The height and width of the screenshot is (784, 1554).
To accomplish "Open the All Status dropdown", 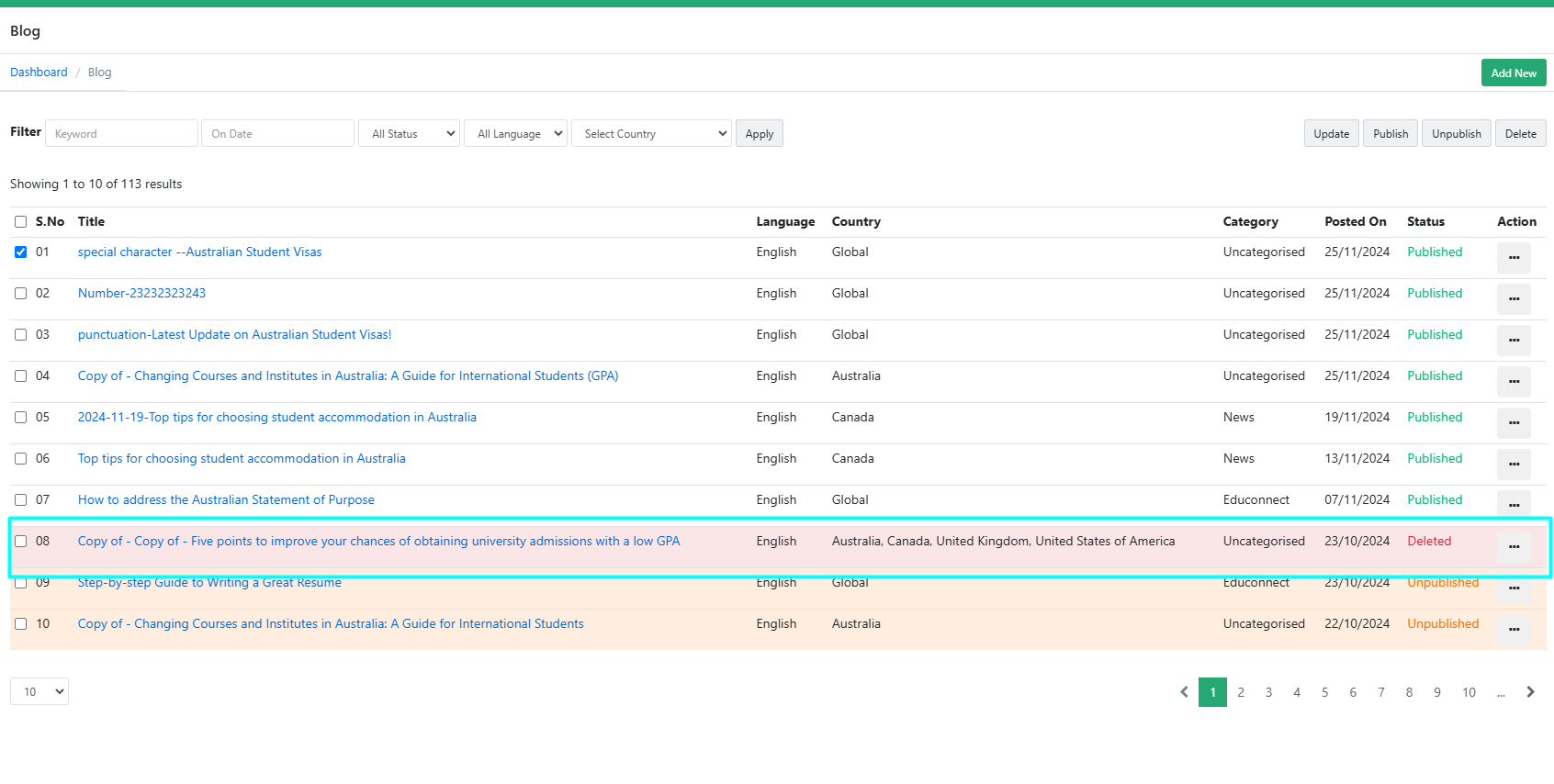I will [x=410, y=134].
